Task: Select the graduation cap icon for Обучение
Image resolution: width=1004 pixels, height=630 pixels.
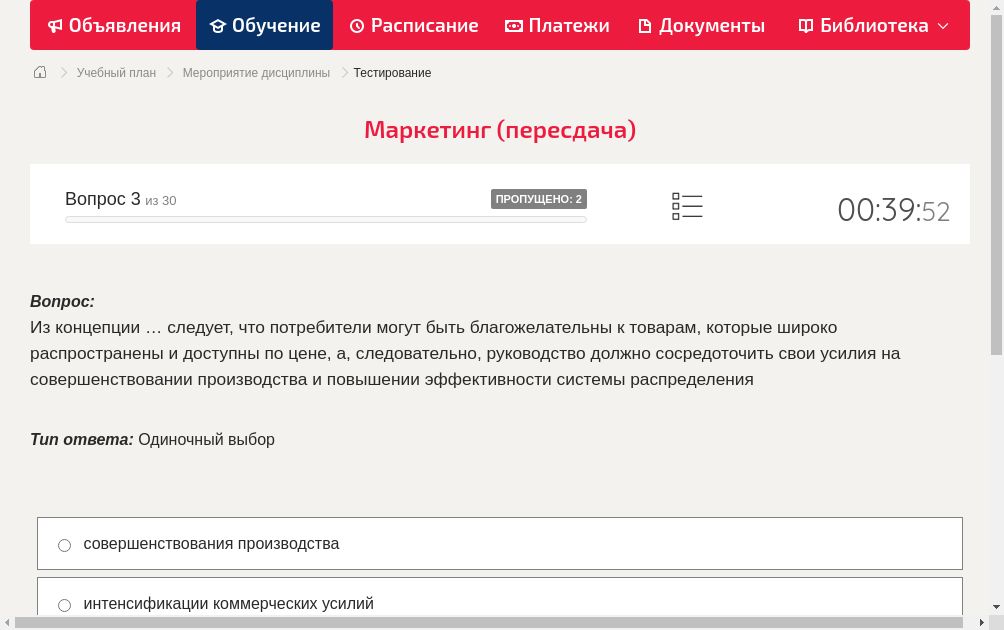Action: 218,25
